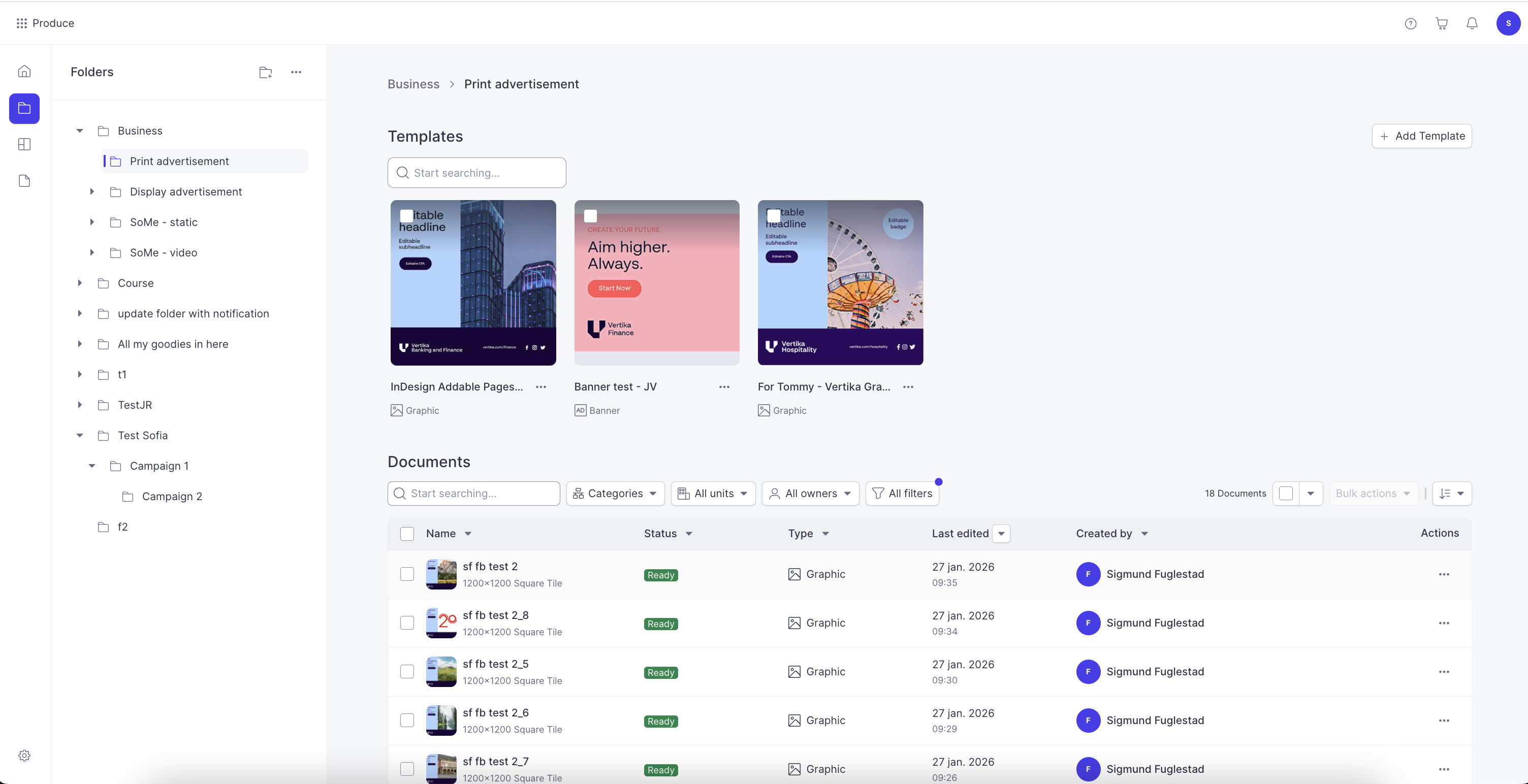This screenshot has height=784, width=1528.
Task: Open more options for For Tommy template
Action: pyautogui.click(x=908, y=386)
